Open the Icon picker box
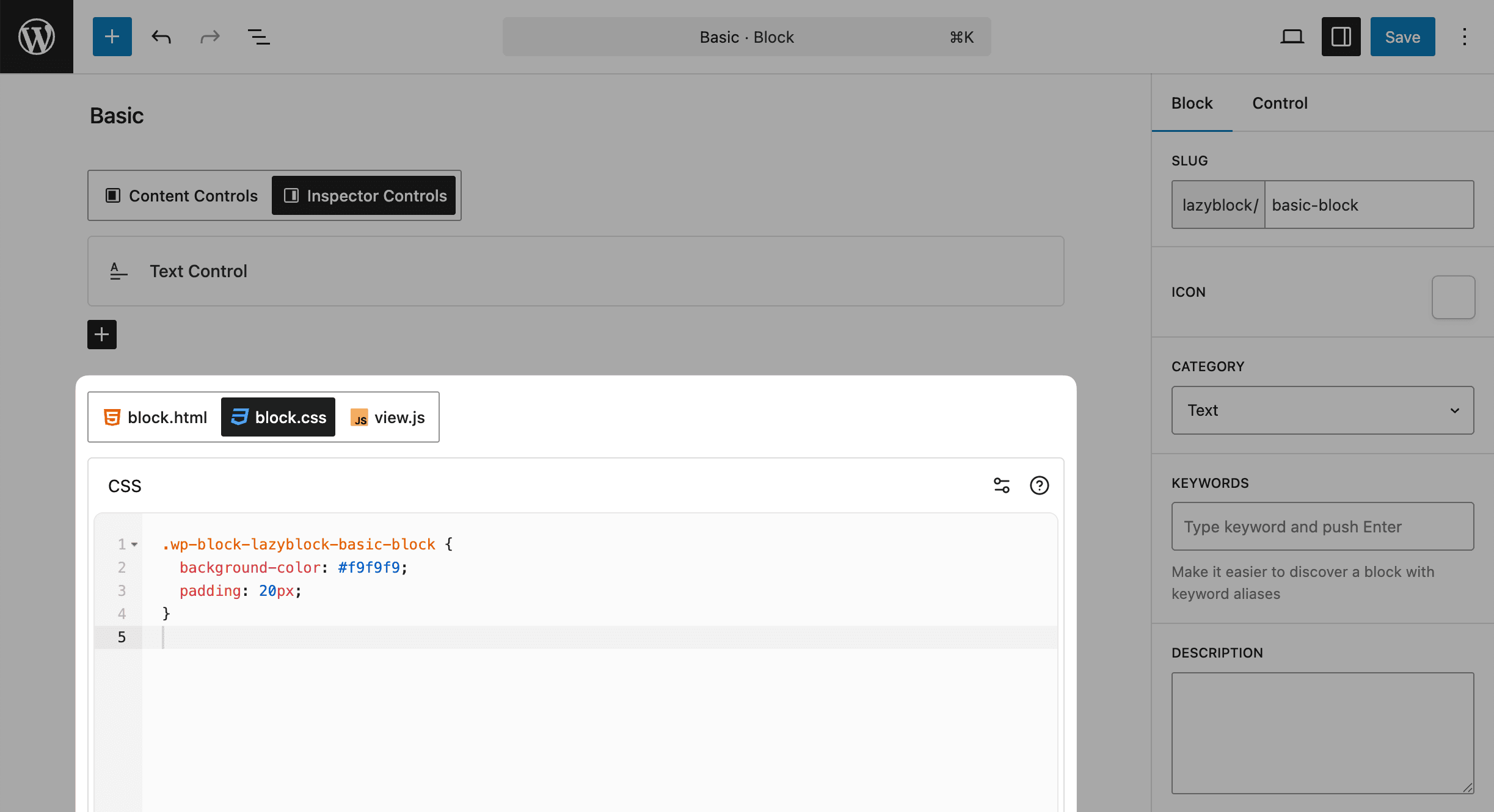 click(x=1452, y=297)
